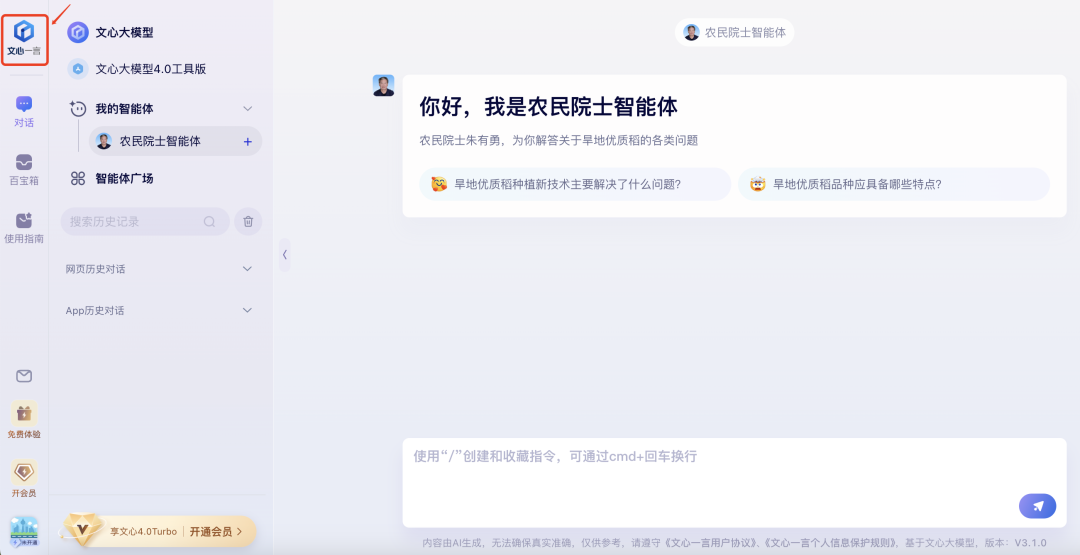Screen dimensions: 1080x555
Task: Click the agent avatar beside the greeting
Action: tap(384, 85)
